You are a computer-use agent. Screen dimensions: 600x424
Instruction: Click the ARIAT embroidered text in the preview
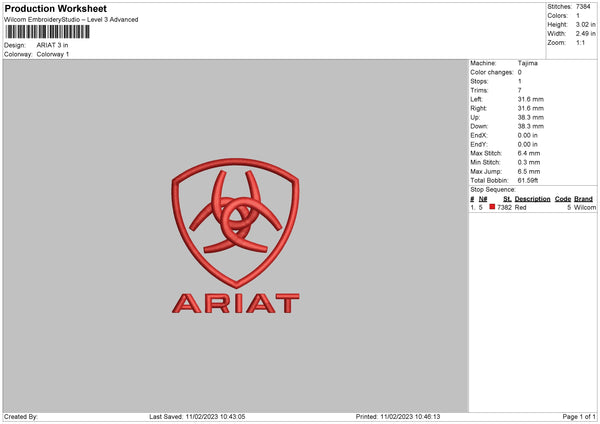pyautogui.click(x=235, y=302)
